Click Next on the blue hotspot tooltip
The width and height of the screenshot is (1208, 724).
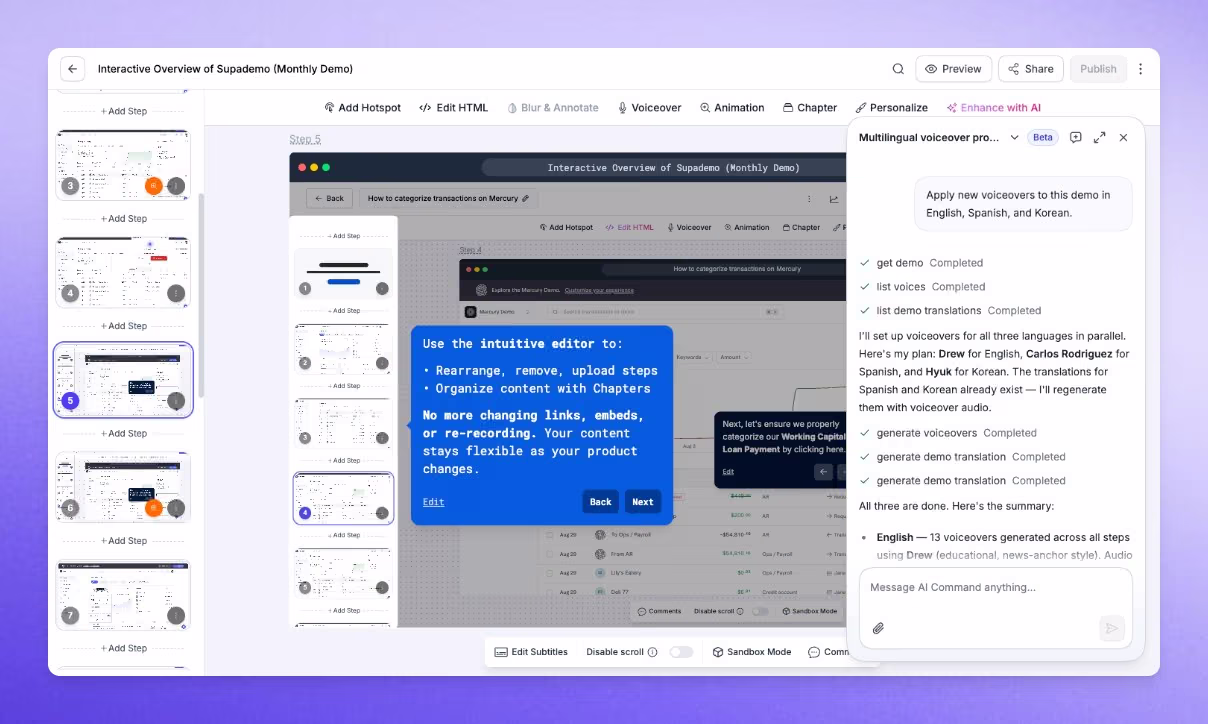(x=643, y=502)
